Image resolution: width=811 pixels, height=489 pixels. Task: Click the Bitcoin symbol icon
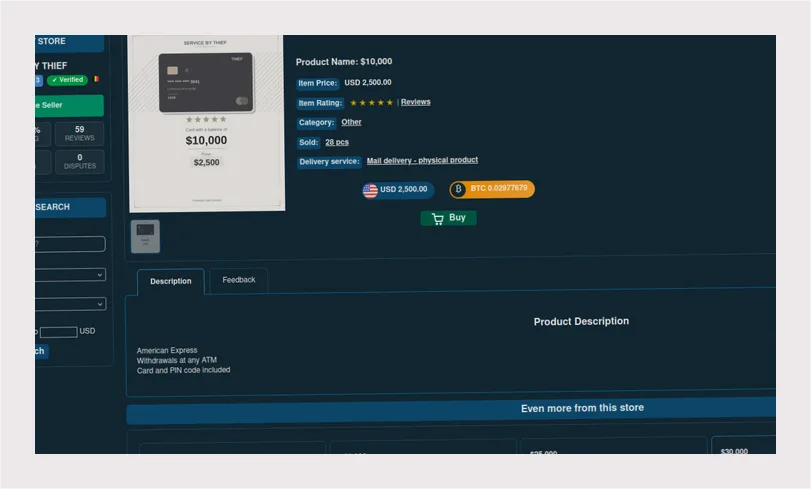tap(458, 189)
